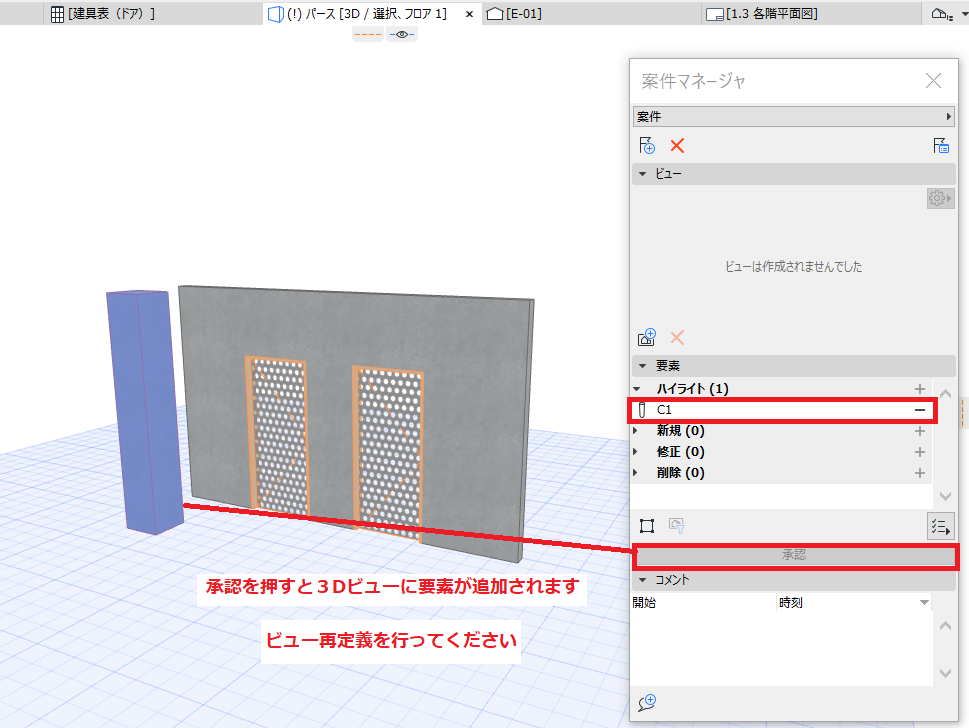The image size is (969, 728).
Task: Open the 時刻 column dropdown arrow
Action: 924,603
